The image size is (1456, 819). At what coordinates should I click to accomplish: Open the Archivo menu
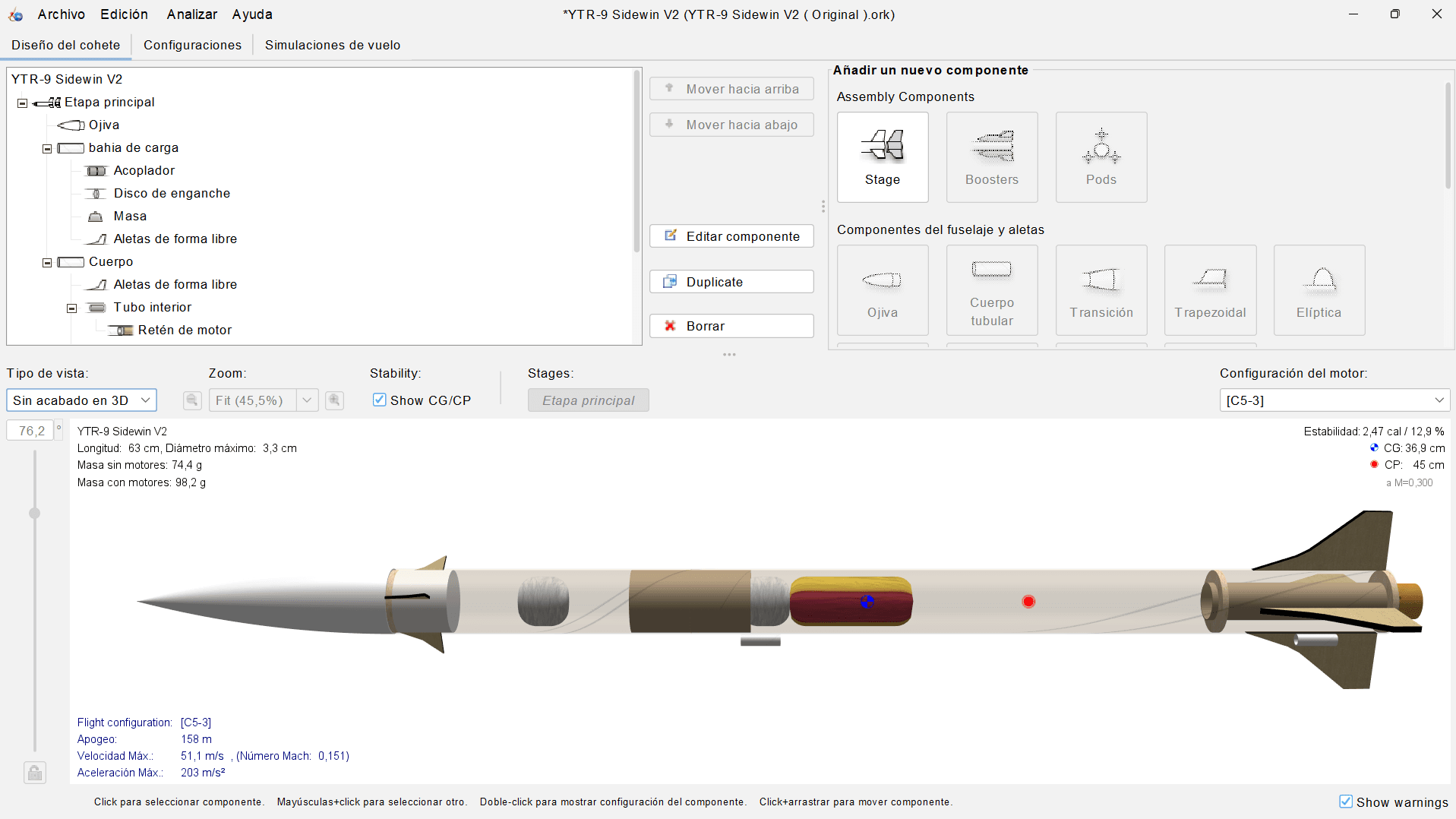point(62,14)
